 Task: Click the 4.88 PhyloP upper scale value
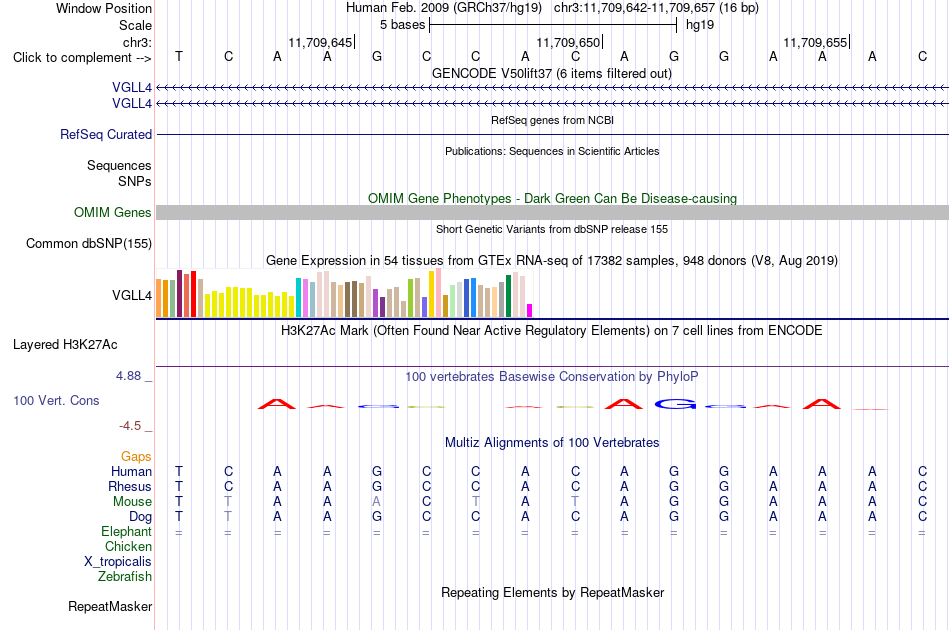pyautogui.click(x=128, y=376)
